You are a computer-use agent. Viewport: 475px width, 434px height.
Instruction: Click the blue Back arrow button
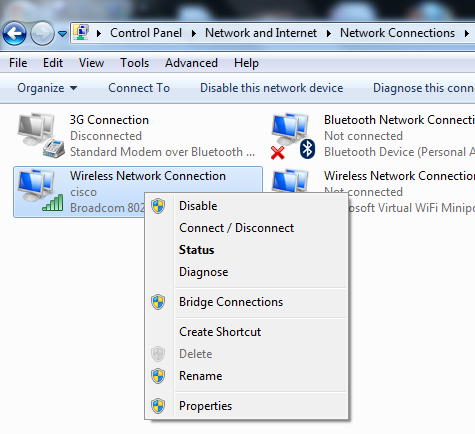[14, 33]
